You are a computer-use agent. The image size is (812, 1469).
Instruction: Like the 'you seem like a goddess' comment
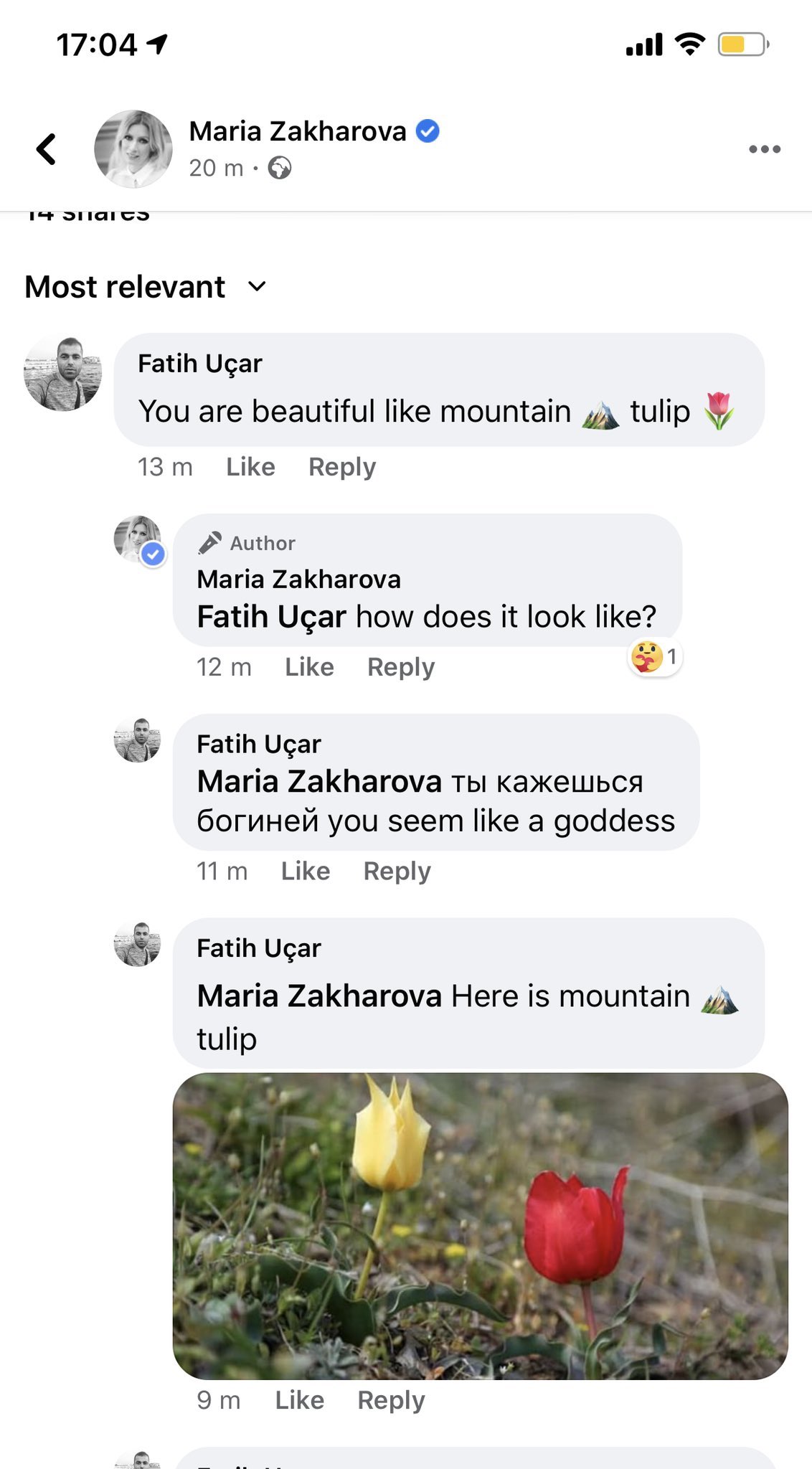[x=306, y=872]
